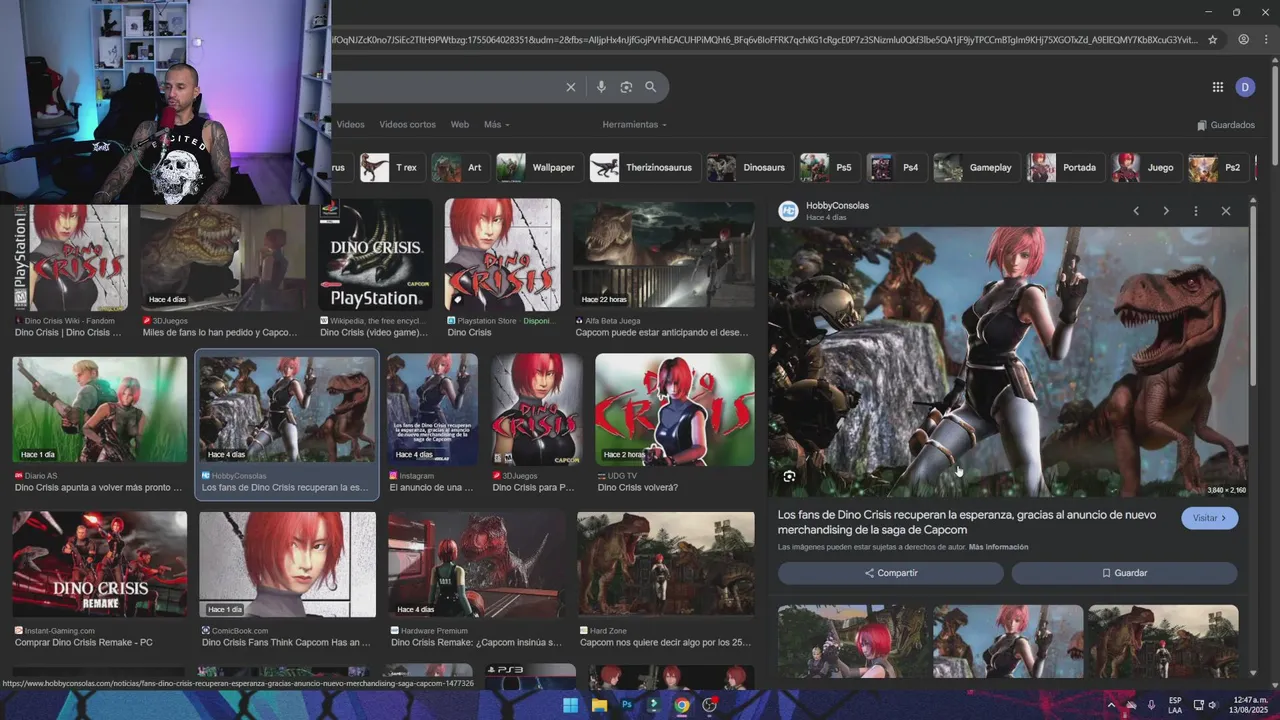
Task: Filter by Ps4 chip
Action: 896,167
